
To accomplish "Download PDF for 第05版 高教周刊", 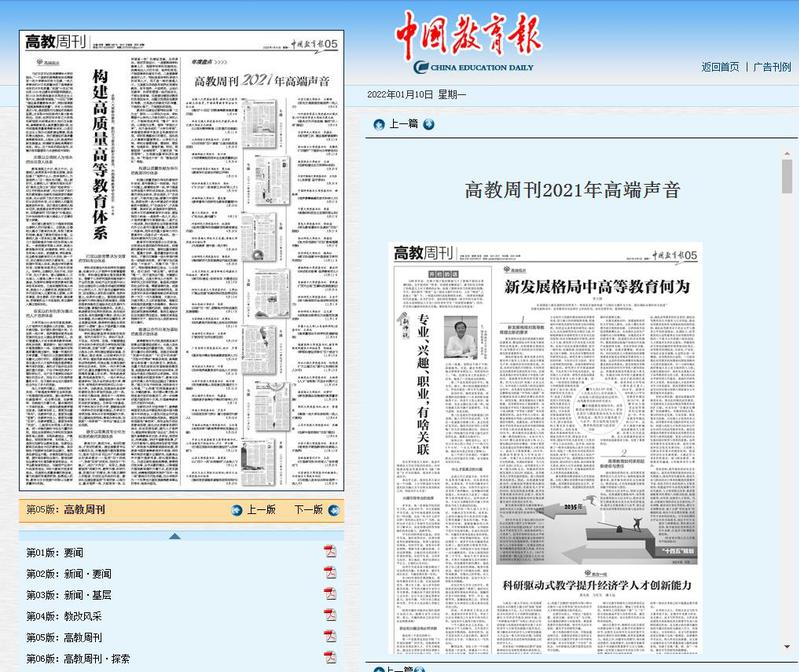I will pos(330,636).
